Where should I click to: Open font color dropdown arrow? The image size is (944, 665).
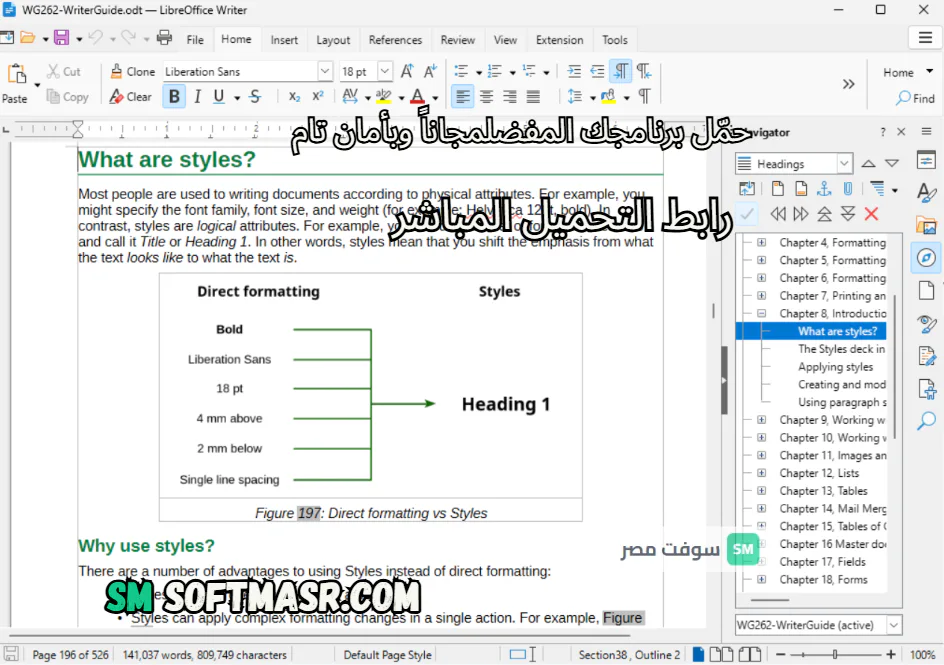(435, 97)
